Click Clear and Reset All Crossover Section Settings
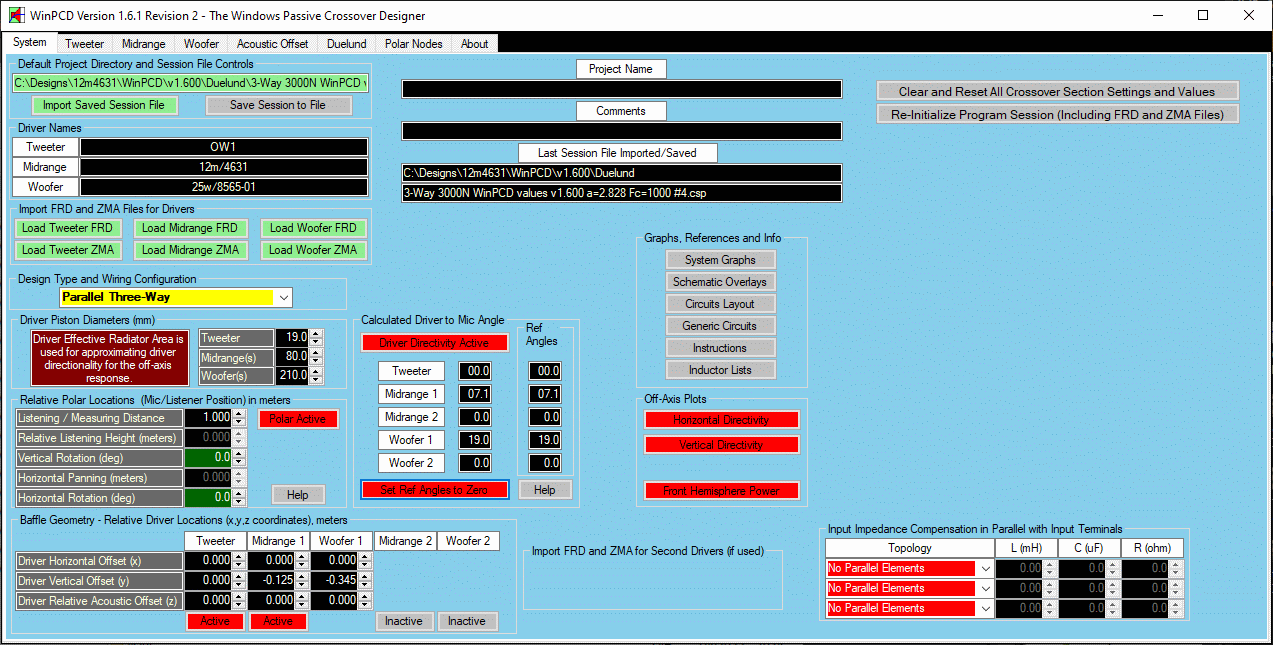 coord(1057,91)
